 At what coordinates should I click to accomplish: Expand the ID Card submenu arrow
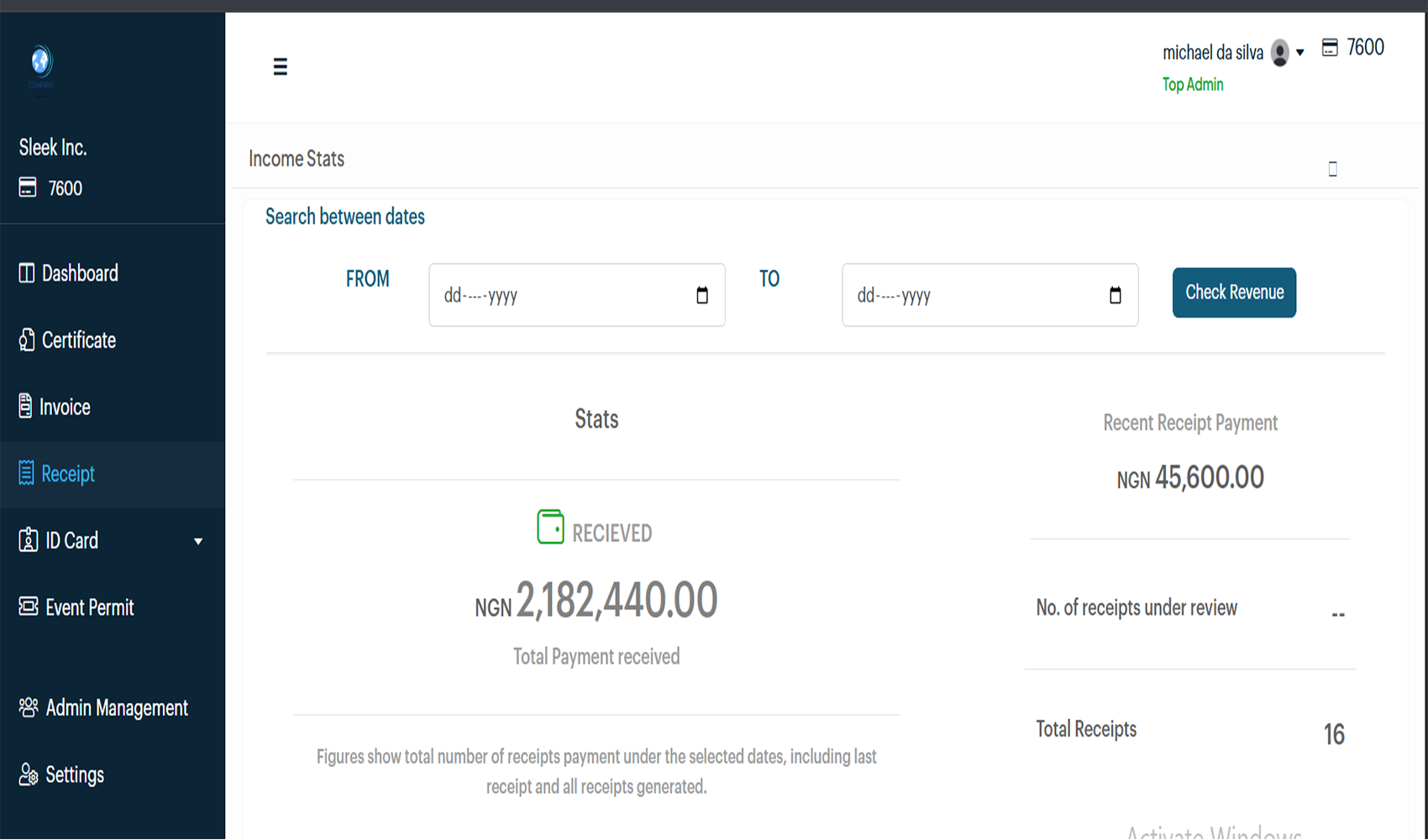(198, 542)
